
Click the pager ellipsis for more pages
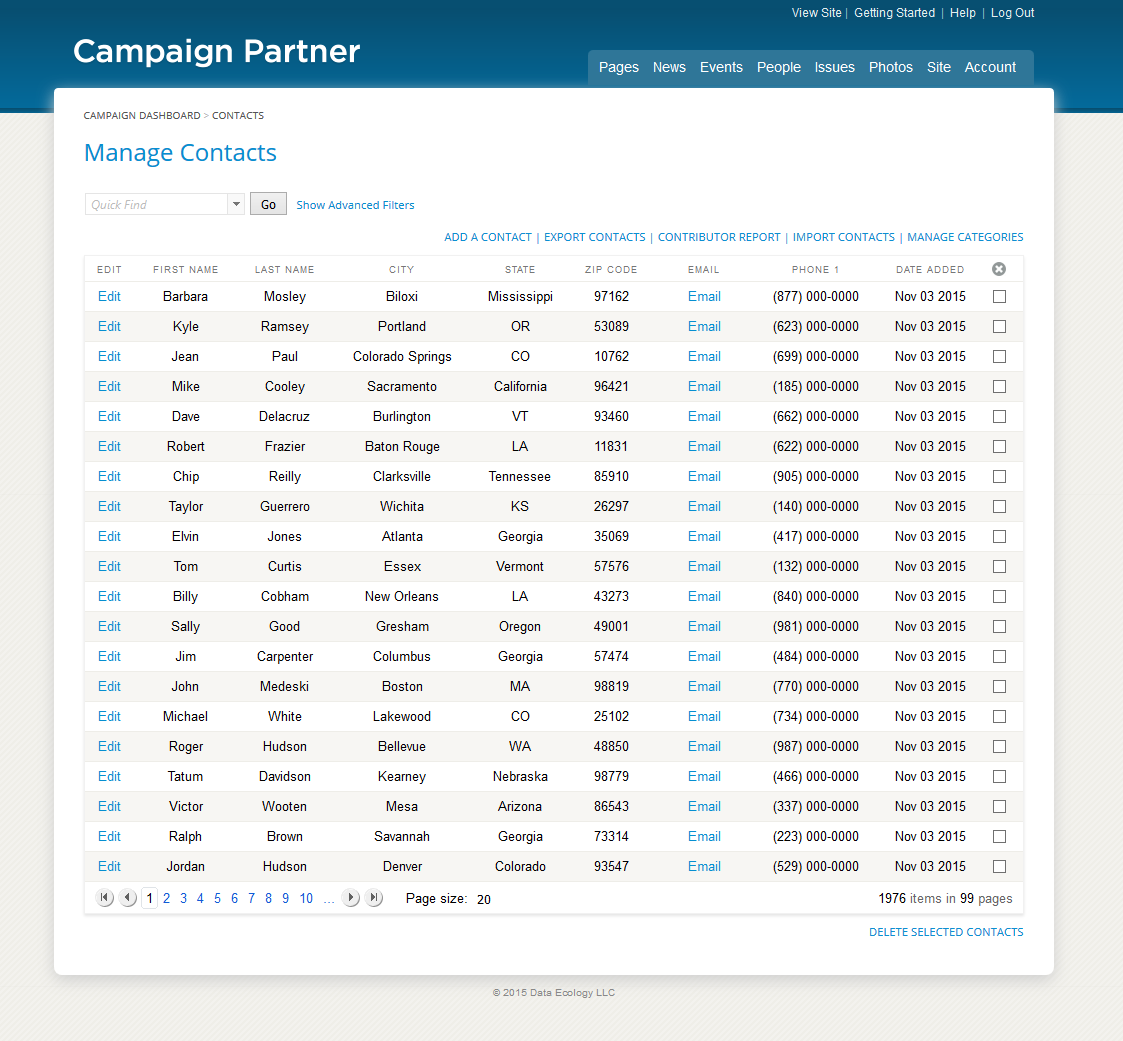pos(329,900)
